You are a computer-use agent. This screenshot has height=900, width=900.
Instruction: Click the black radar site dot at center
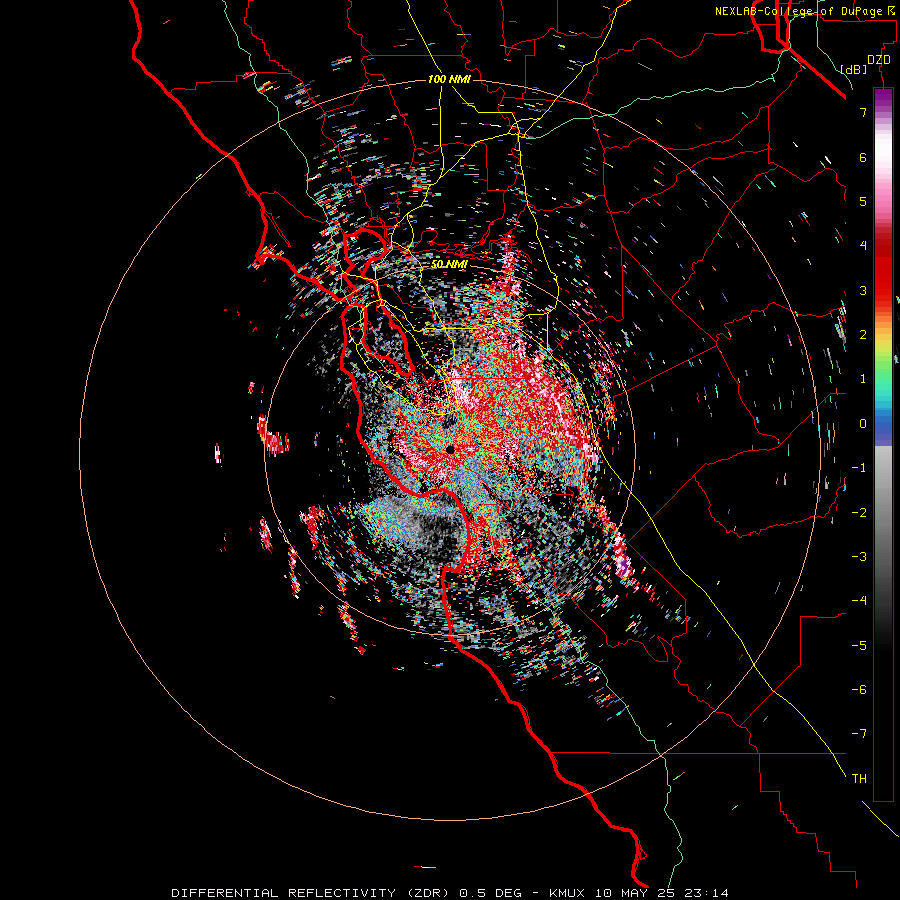[450, 450]
